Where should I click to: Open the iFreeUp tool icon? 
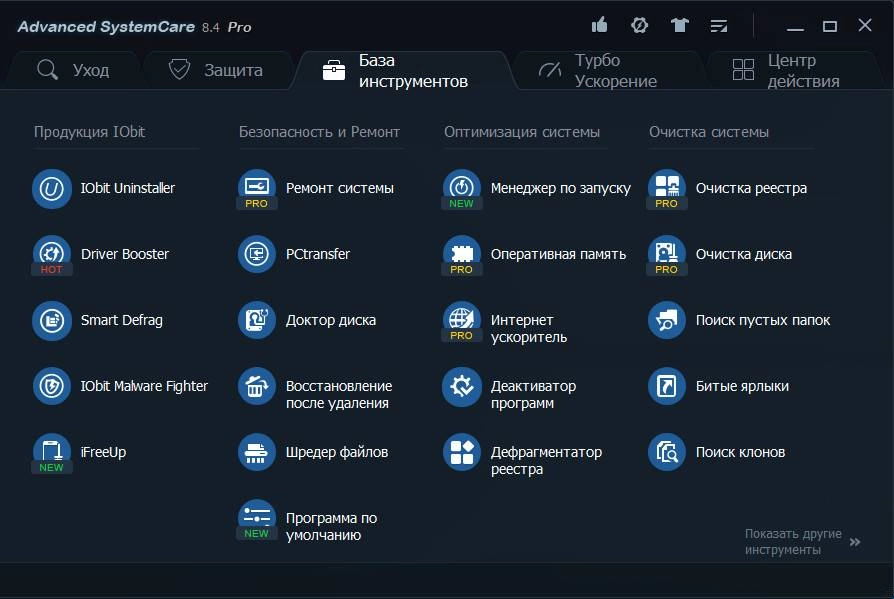coord(52,453)
